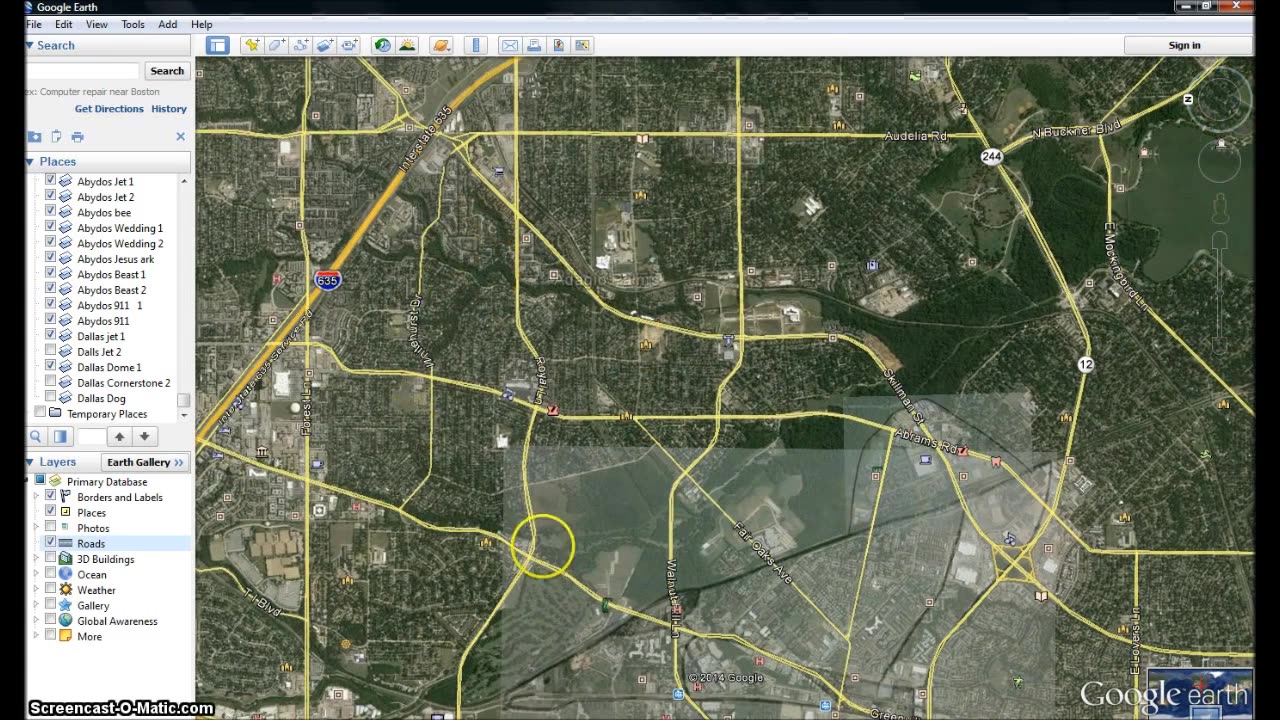Open the Add menu
Screen dimensions: 1280x720
[x=168, y=24]
